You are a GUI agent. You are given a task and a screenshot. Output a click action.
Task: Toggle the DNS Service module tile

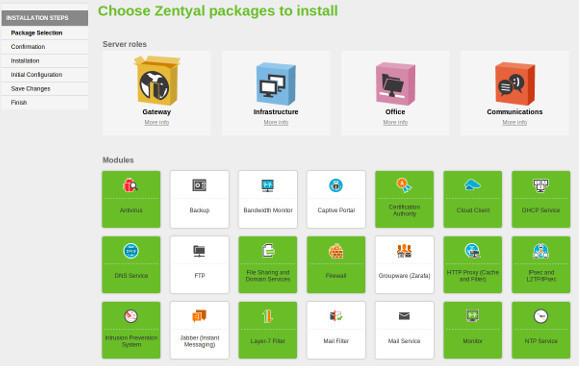pyautogui.click(x=131, y=264)
